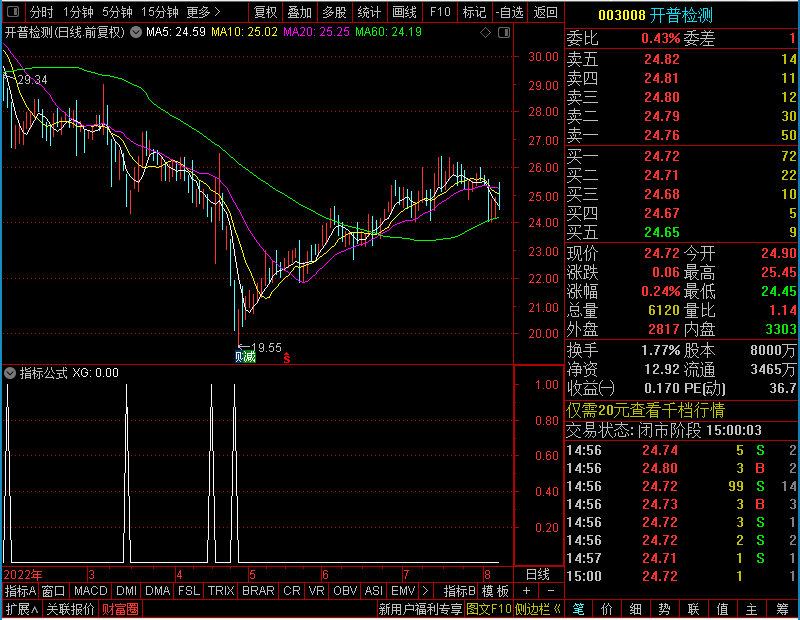Open 新用户福利专享 promotion
This screenshot has height=620, width=800.
(420, 609)
